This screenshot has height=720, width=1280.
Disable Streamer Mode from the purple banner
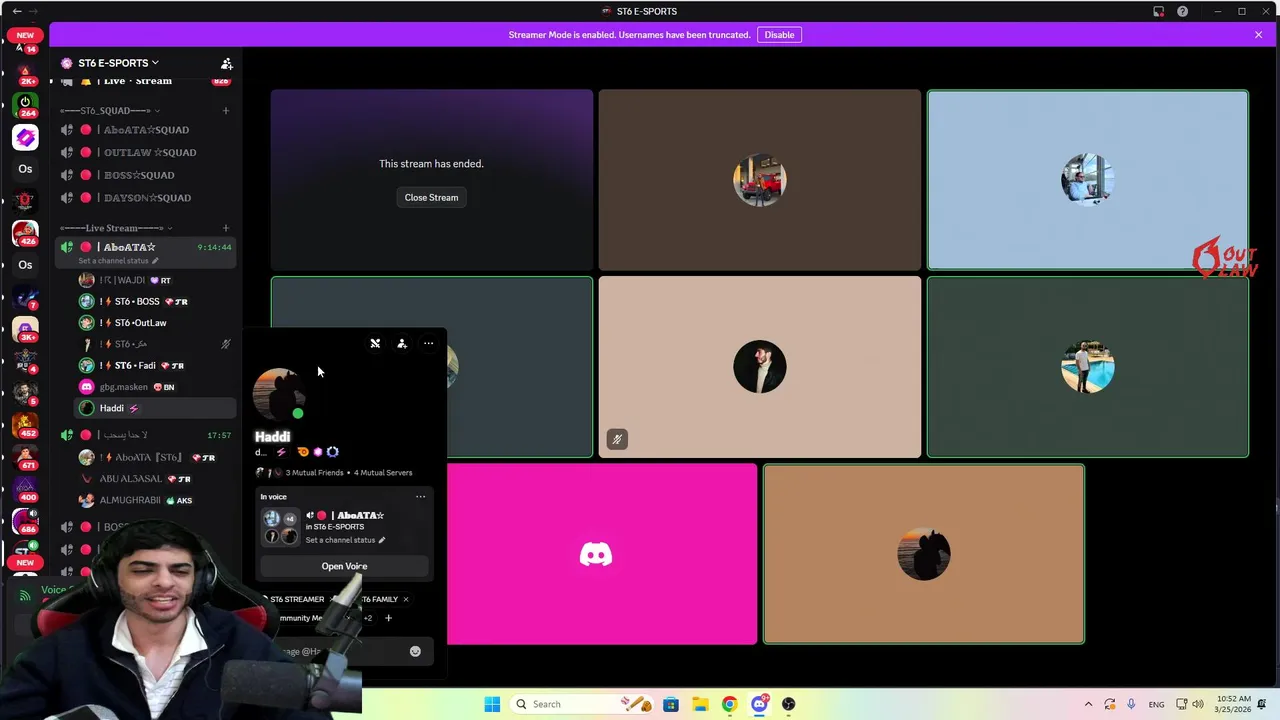779,35
